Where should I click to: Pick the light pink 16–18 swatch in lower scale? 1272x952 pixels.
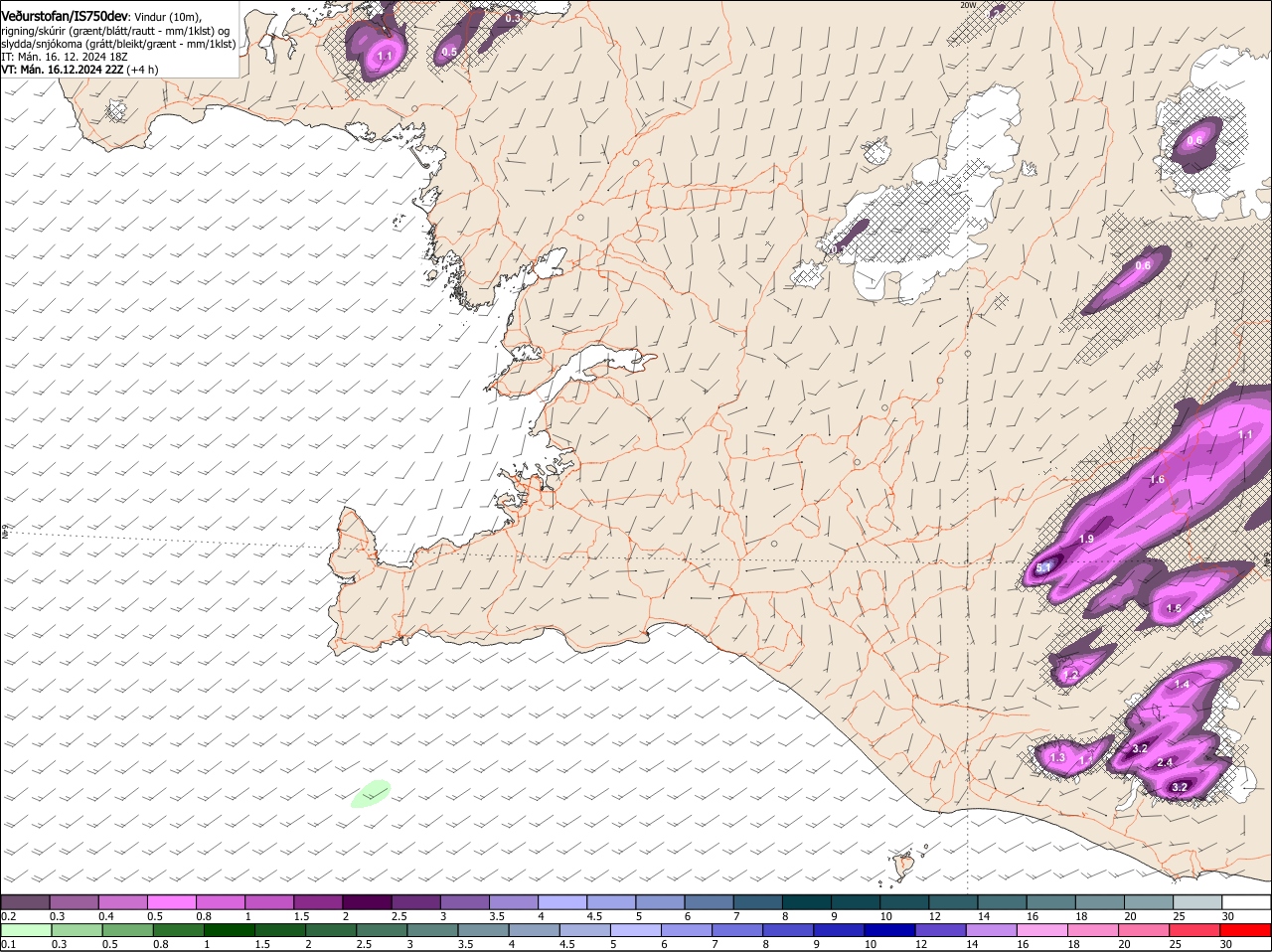pyautogui.click(x=1042, y=930)
